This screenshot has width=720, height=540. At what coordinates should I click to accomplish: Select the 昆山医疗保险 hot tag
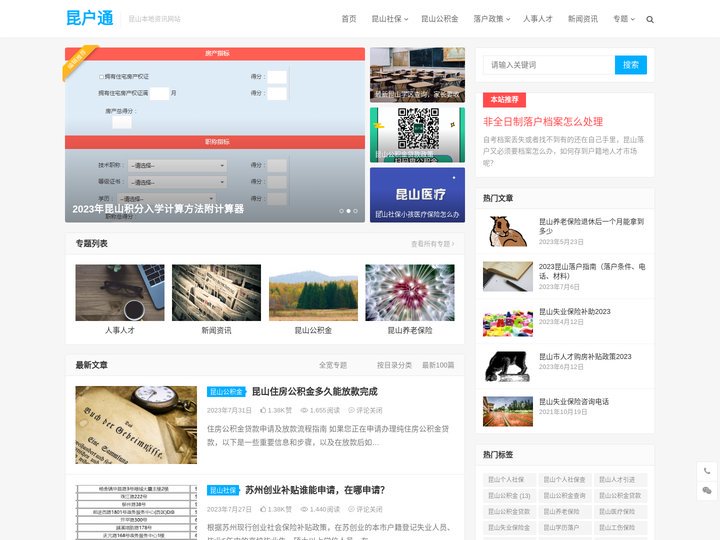click(x=620, y=512)
